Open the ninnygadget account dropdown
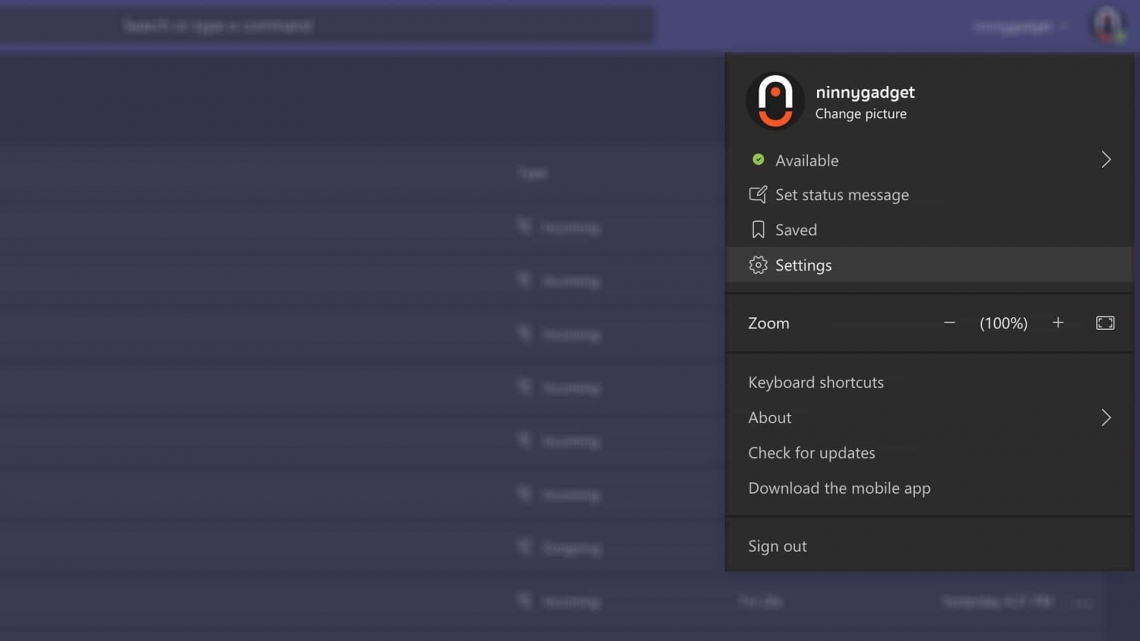The width and height of the screenshot is (1140, 641). (1020, 25)
